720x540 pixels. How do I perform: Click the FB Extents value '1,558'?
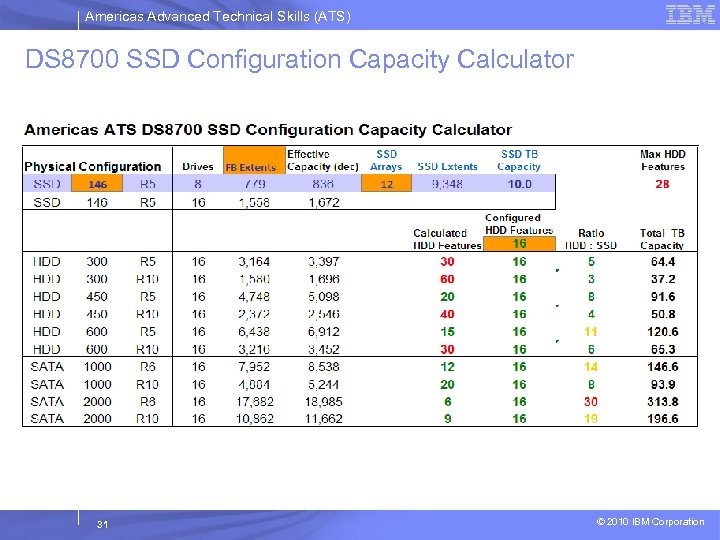pos(254,202)
